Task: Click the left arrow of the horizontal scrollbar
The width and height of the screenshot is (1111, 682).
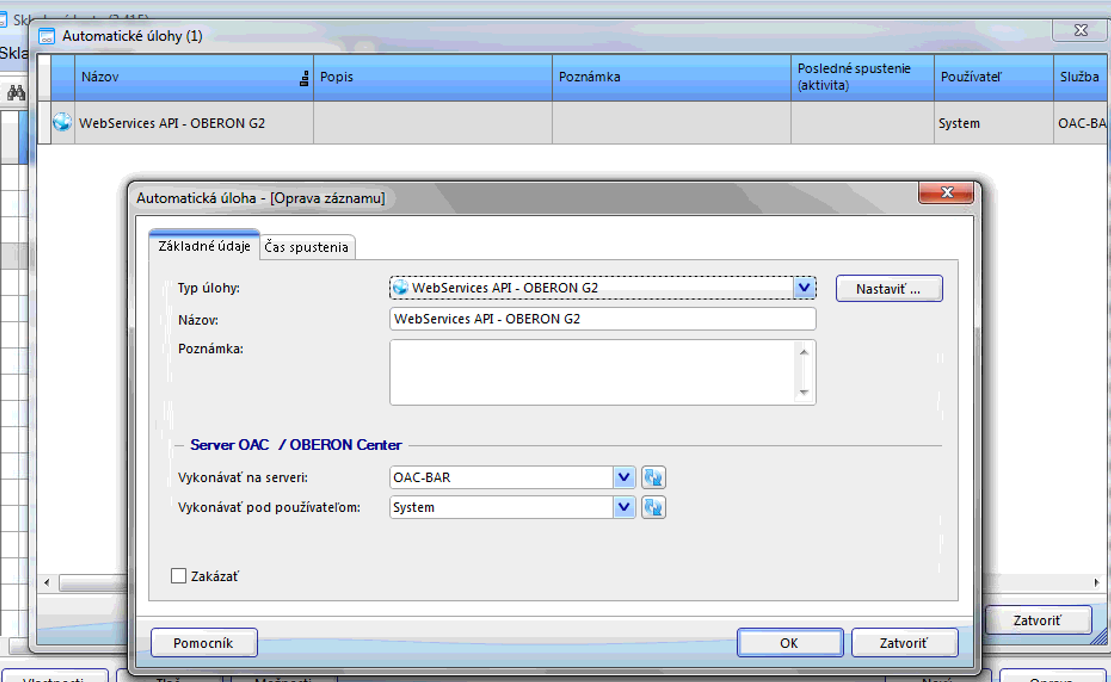Action: 46,582
